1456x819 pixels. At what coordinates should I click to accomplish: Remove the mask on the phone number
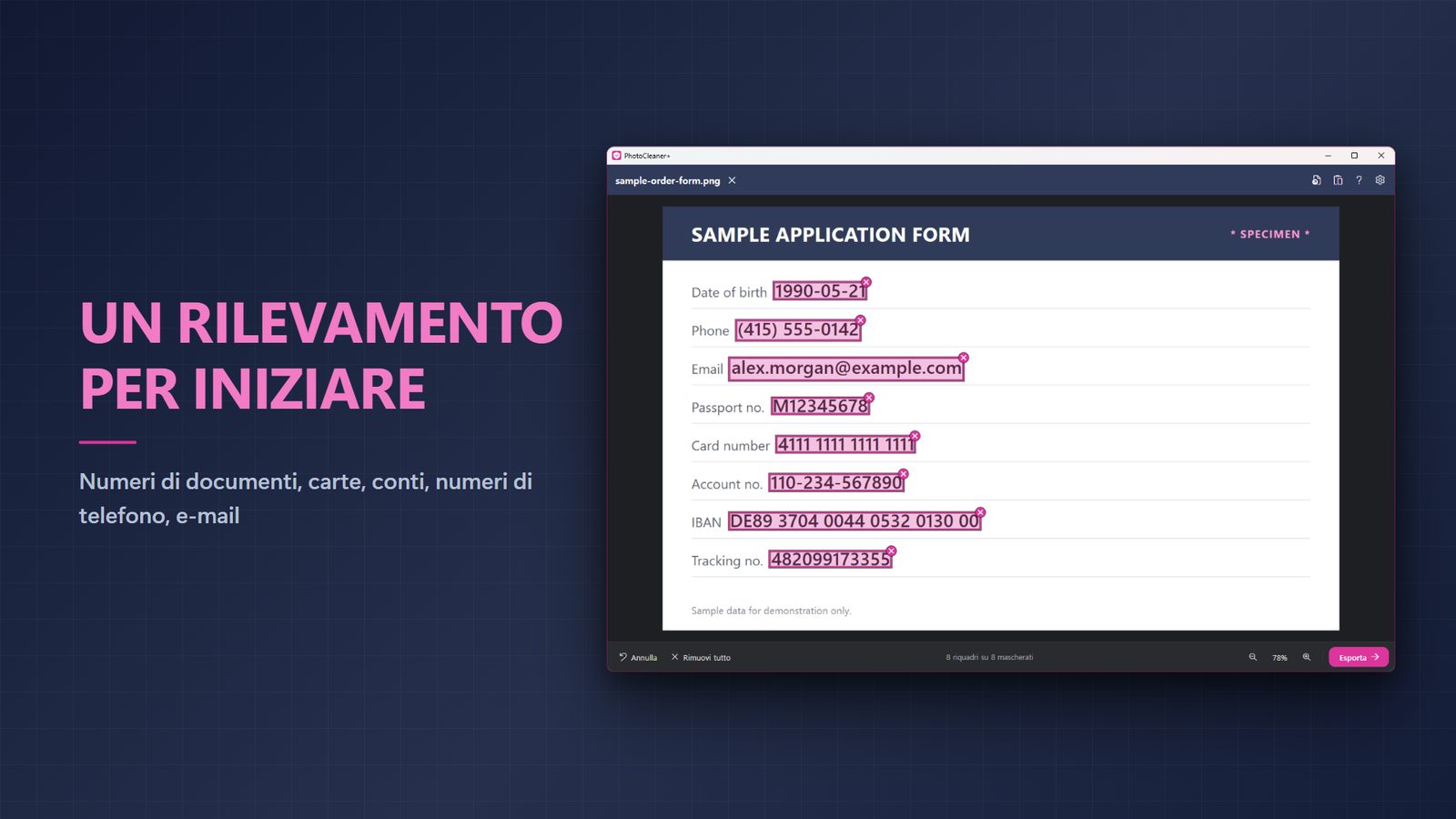(860, 320)
